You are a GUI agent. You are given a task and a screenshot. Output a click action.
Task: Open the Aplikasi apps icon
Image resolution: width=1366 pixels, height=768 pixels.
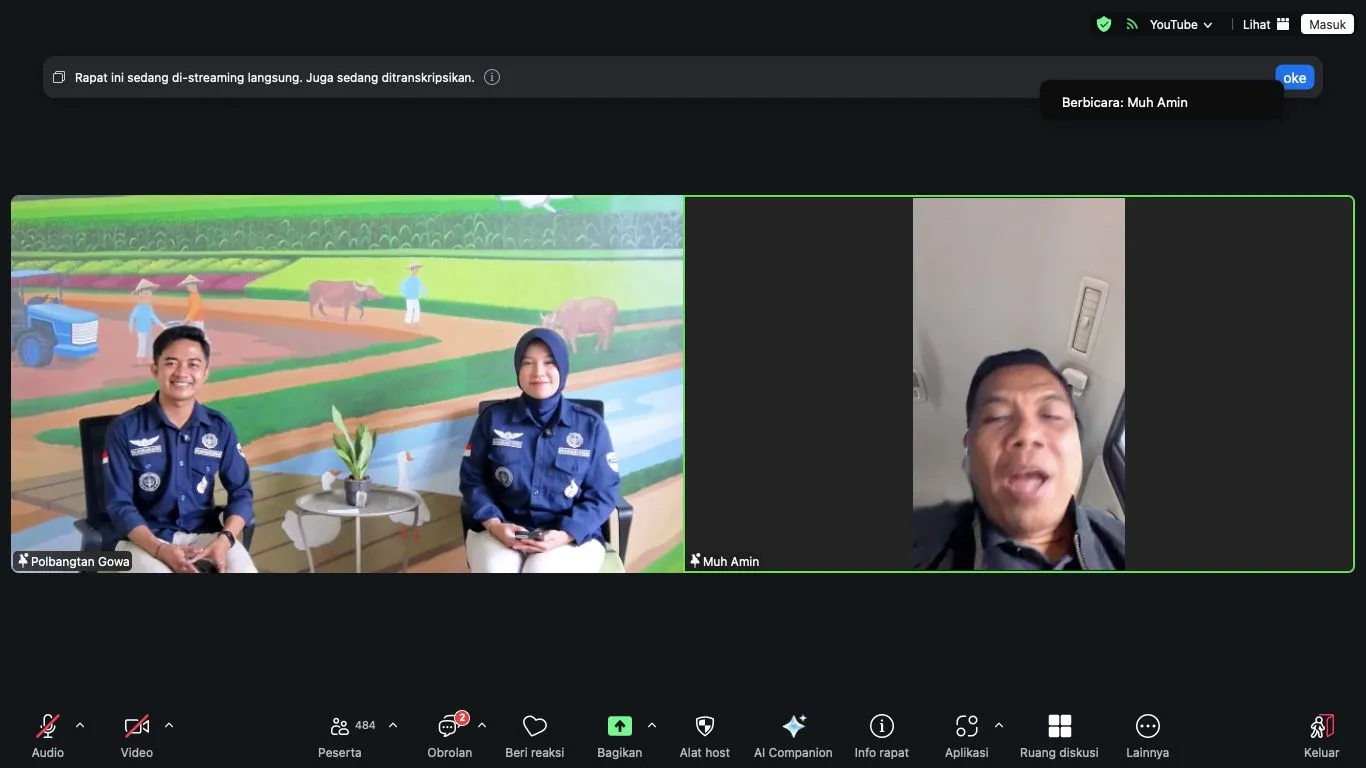(966, 726)
